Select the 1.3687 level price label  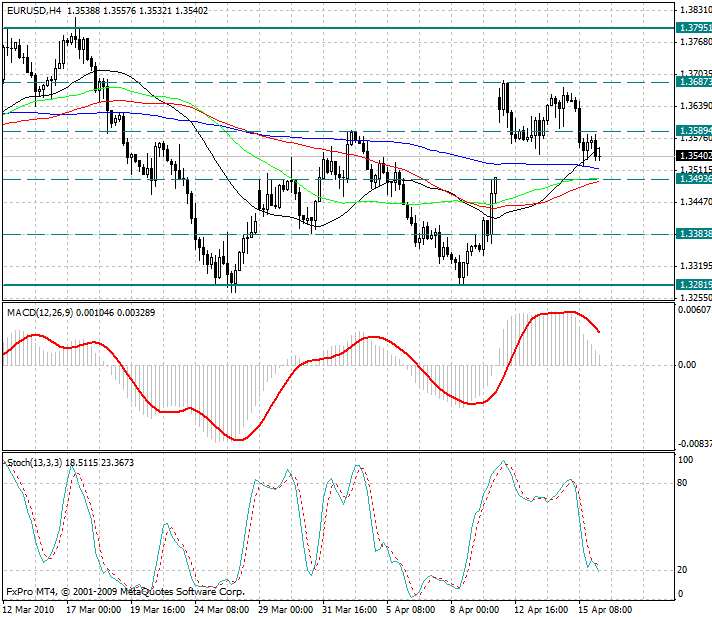click(694, 82)
